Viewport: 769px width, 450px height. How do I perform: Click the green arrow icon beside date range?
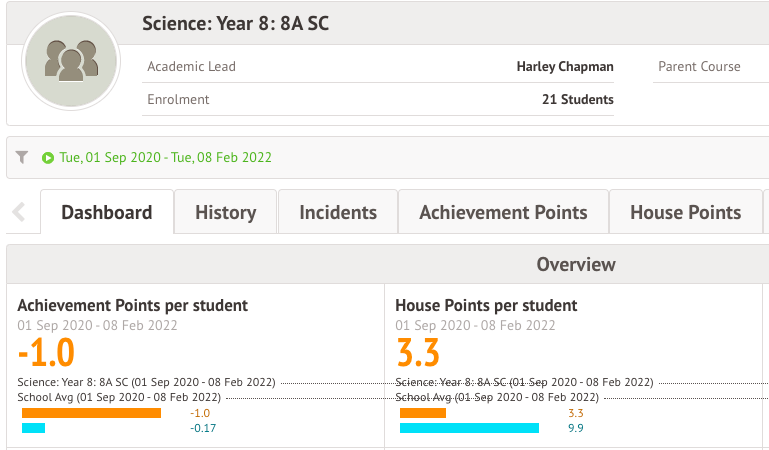pyautogui.click(x=47, y=158)
